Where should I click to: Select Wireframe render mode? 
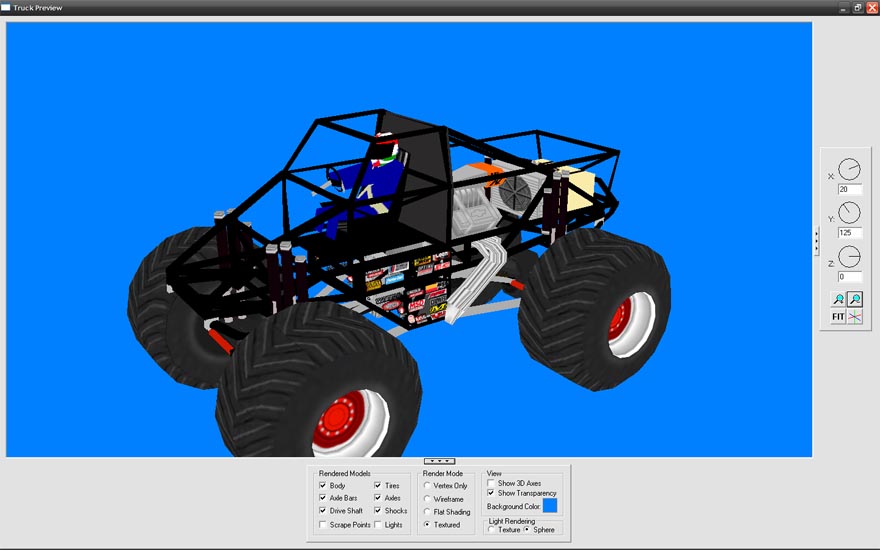pyautogui.click(x=428, y=499)
